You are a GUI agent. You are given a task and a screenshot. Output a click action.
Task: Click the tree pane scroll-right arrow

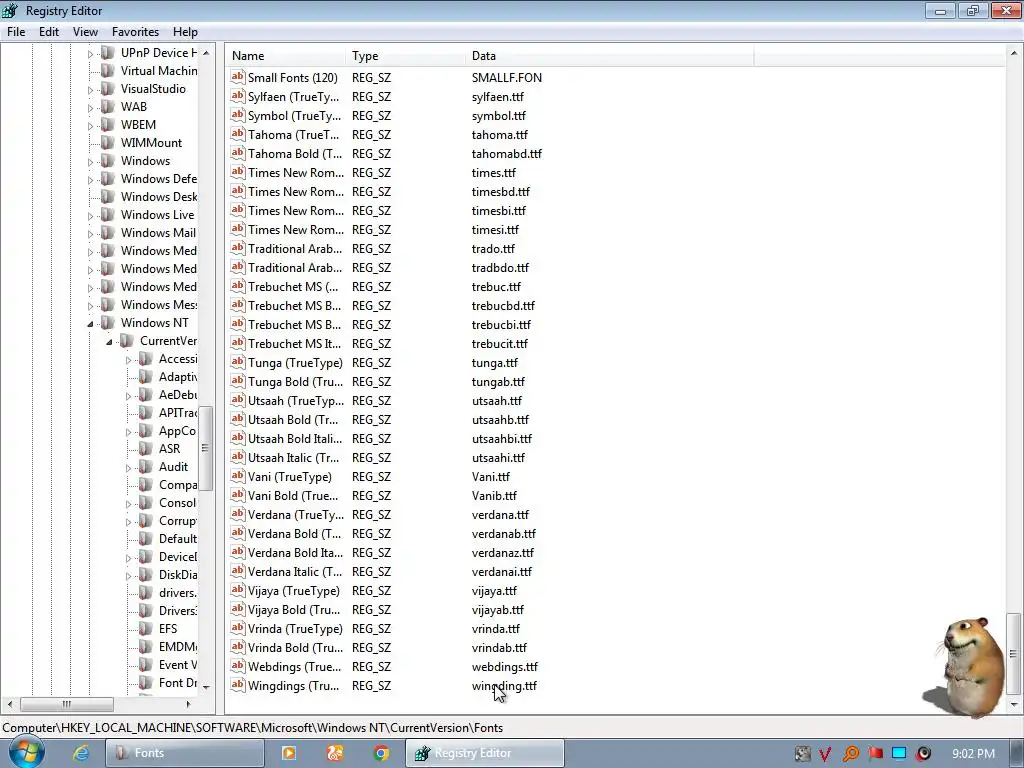tap(188, 704)
